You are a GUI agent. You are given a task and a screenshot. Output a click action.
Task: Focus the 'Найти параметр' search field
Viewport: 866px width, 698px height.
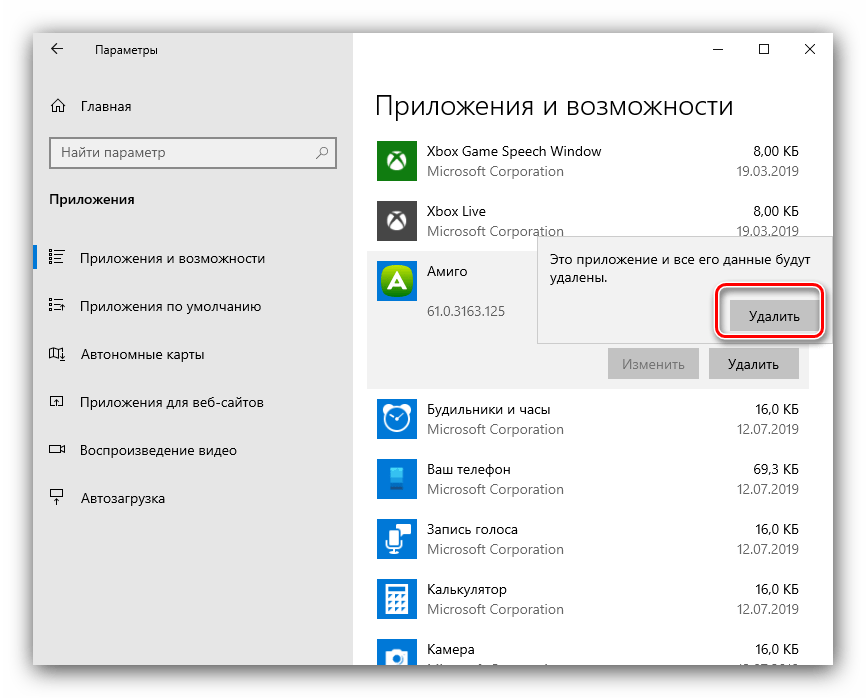click(x=180, y=153)
